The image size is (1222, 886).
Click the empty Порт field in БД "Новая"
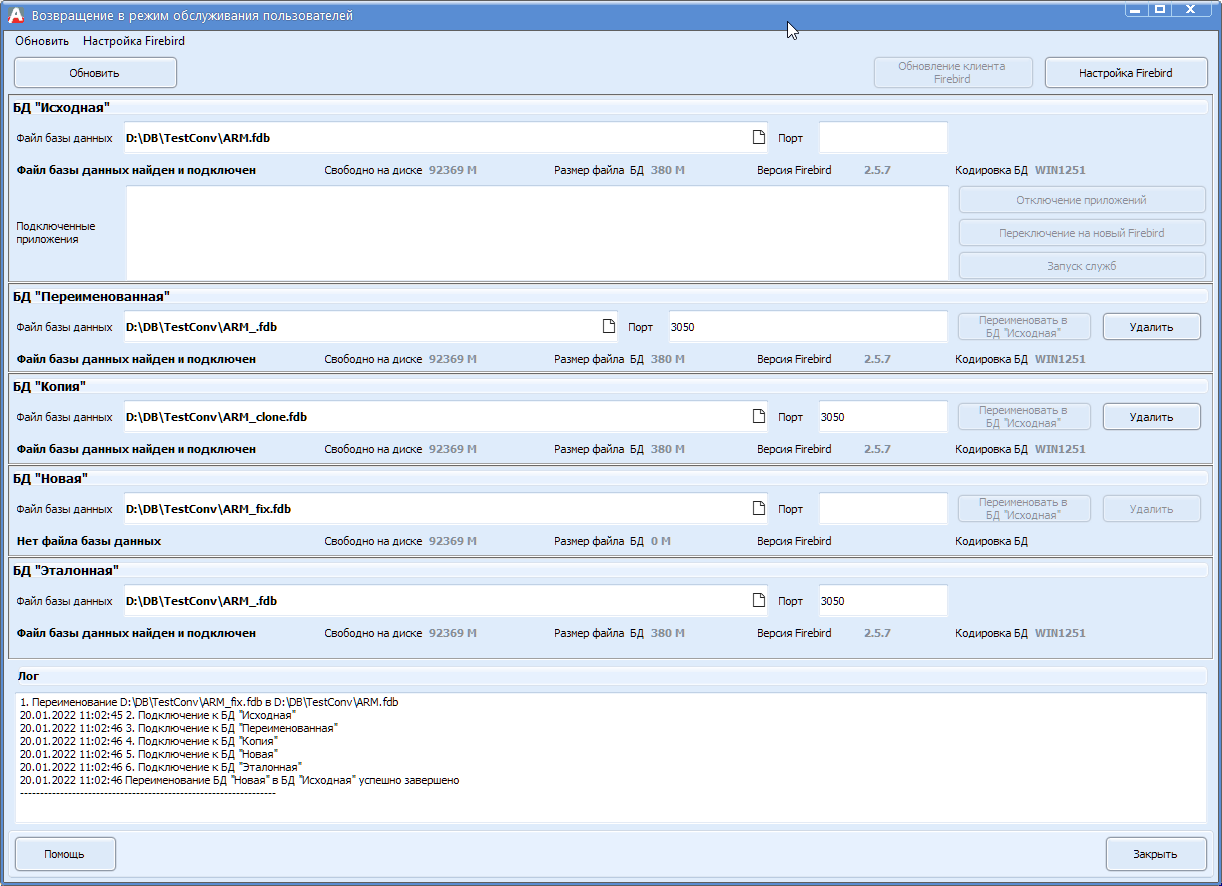point(883,508)
